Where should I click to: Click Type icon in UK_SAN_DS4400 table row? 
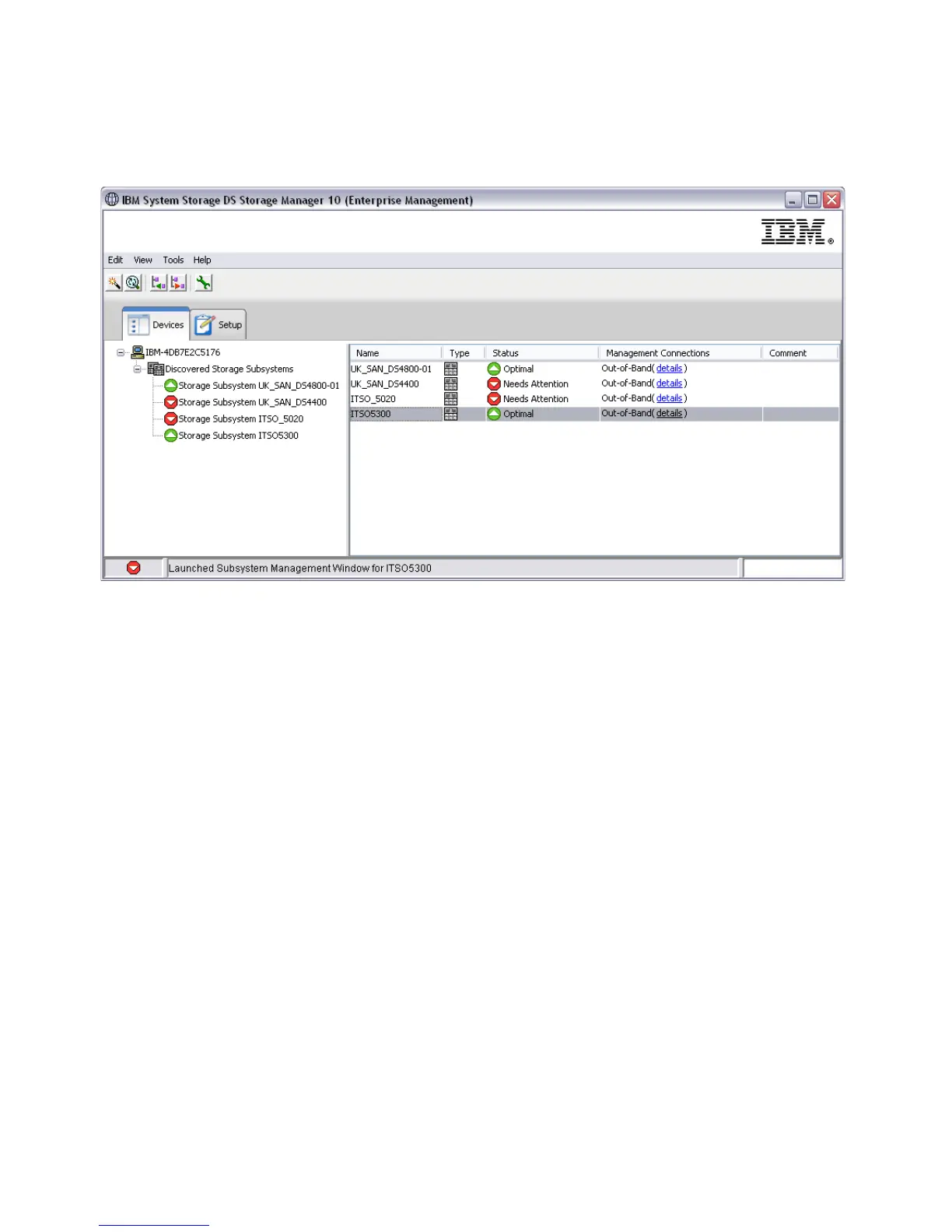(450, 383)
